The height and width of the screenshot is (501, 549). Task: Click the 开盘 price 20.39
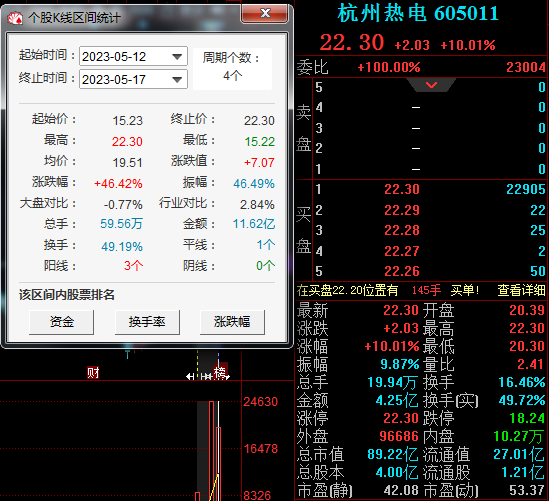pyautogui.click(x=527, y=310)
